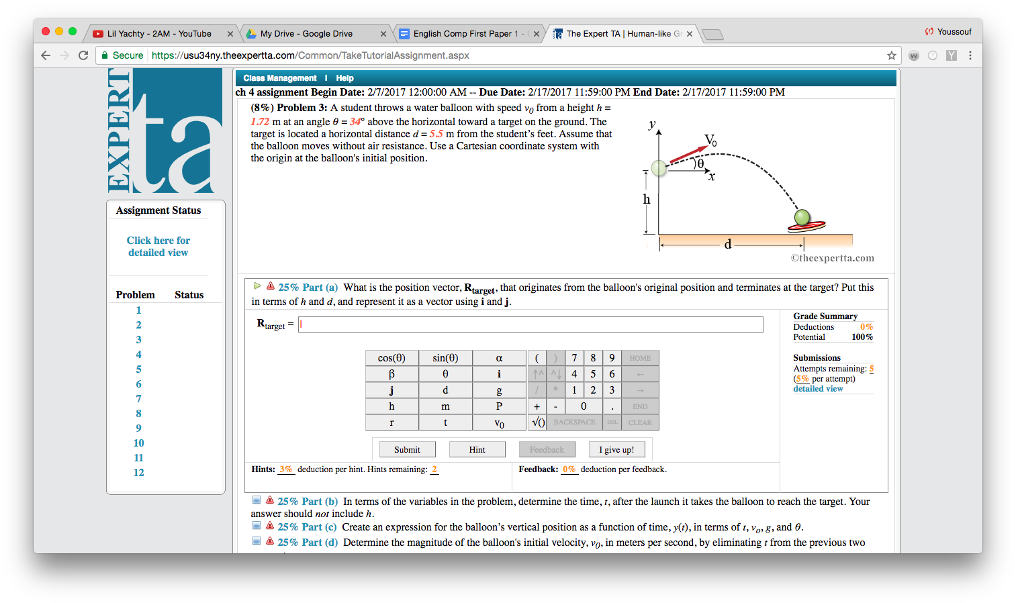1015x603 pixels.
Task: Click the browser forward arrow
Action: (x=64, y=56)
